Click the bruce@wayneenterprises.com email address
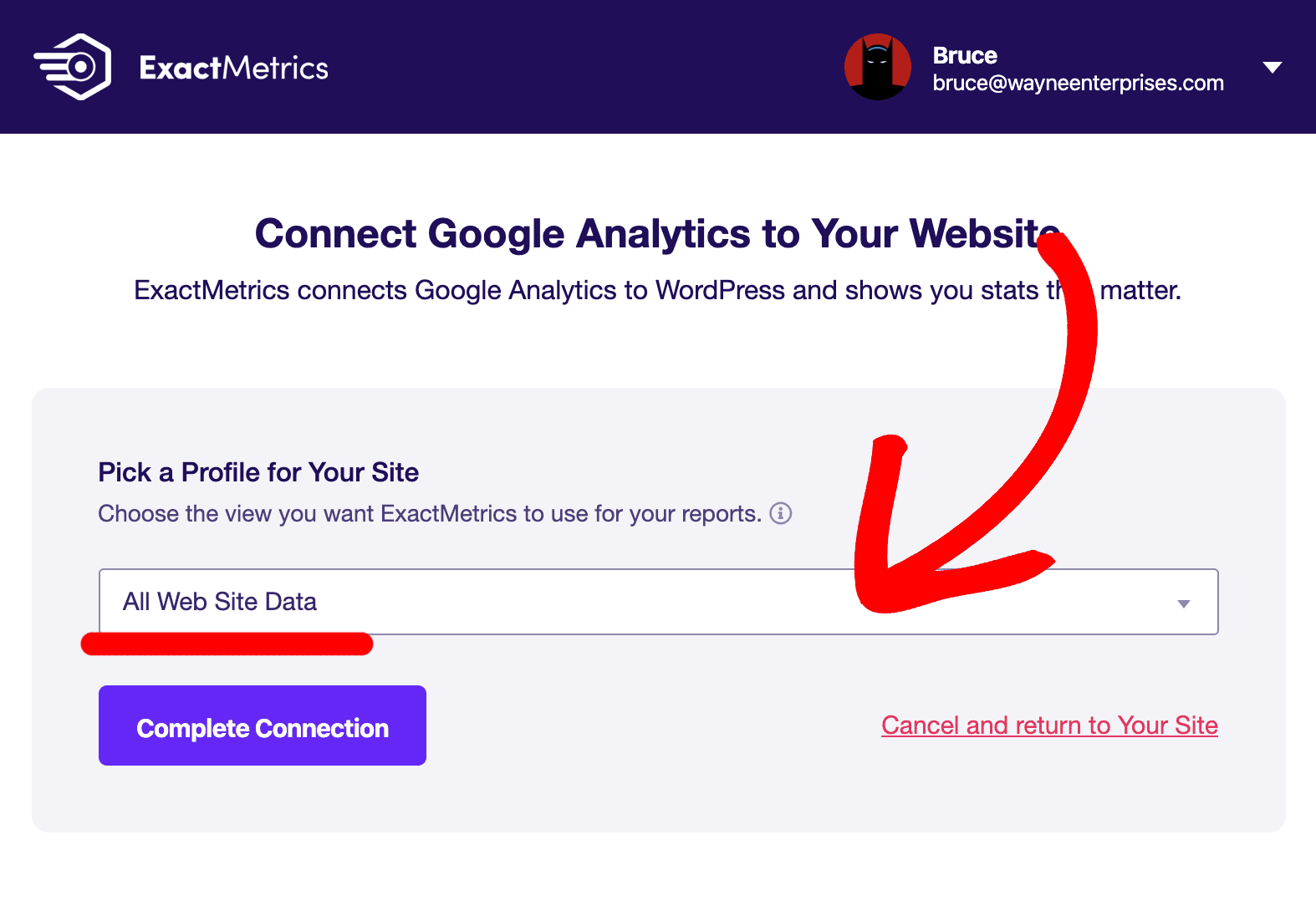1316x901 pixels. pyautogui.click(x=1078, y=84)
